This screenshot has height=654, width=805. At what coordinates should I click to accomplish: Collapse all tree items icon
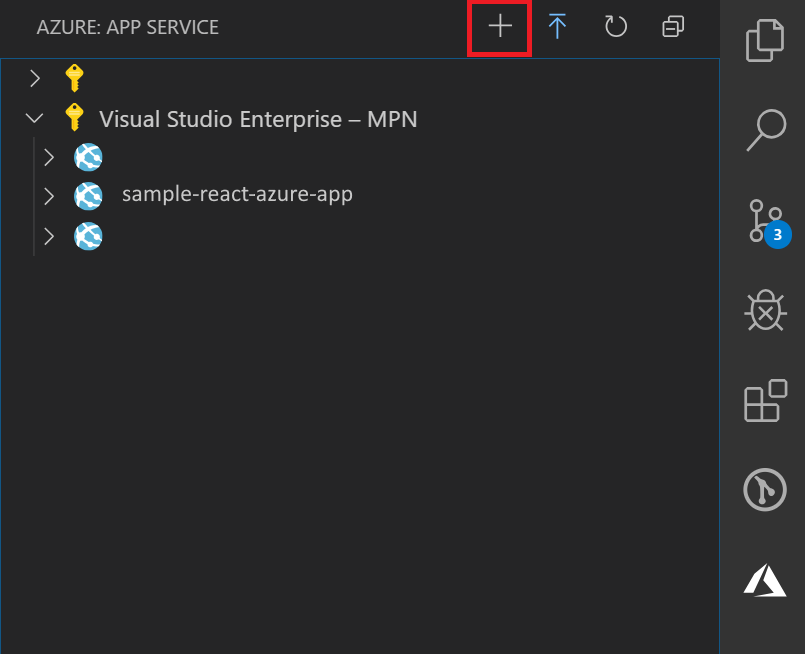[x=673, y=27]
